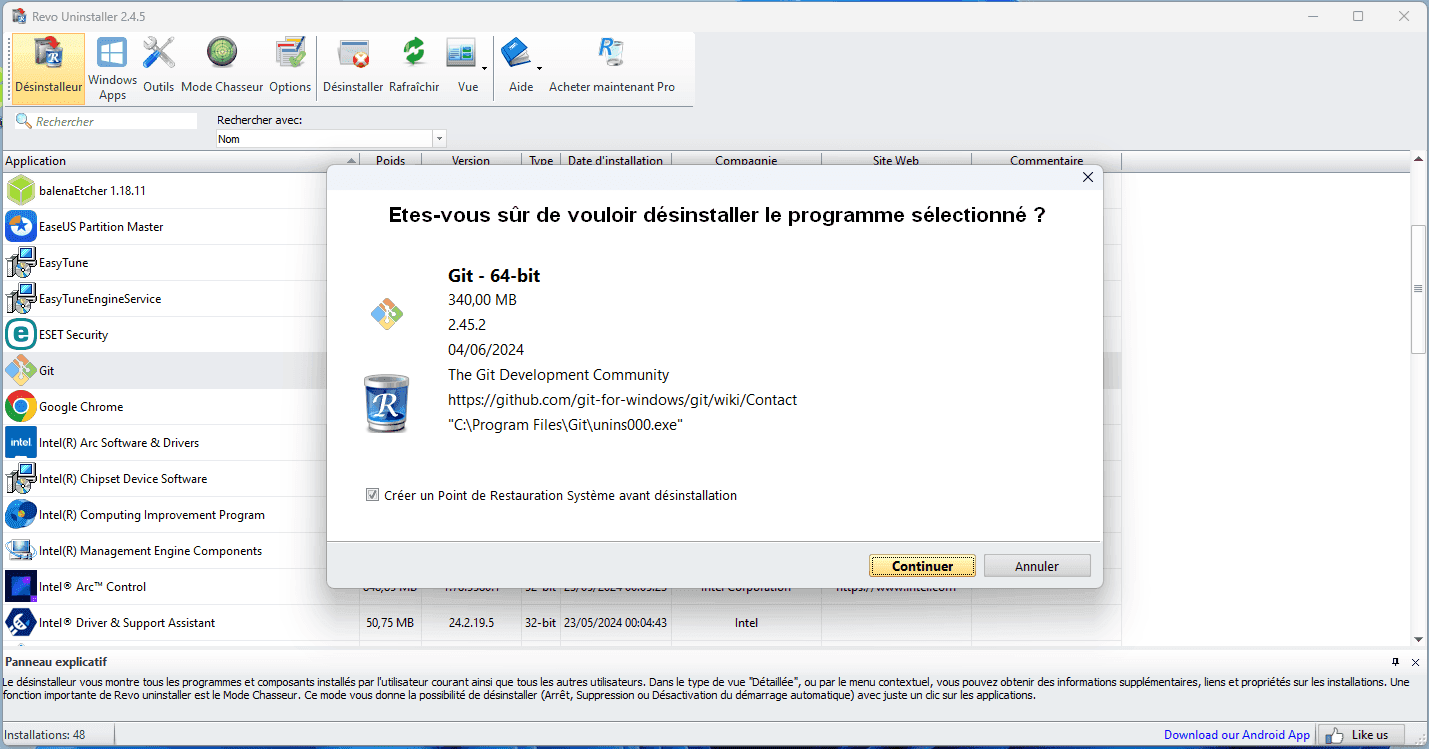The height and width of the screenshot is (749, 1429).
Task: Open Windows Apps in the toolbar
Action: tap(112, 67)
